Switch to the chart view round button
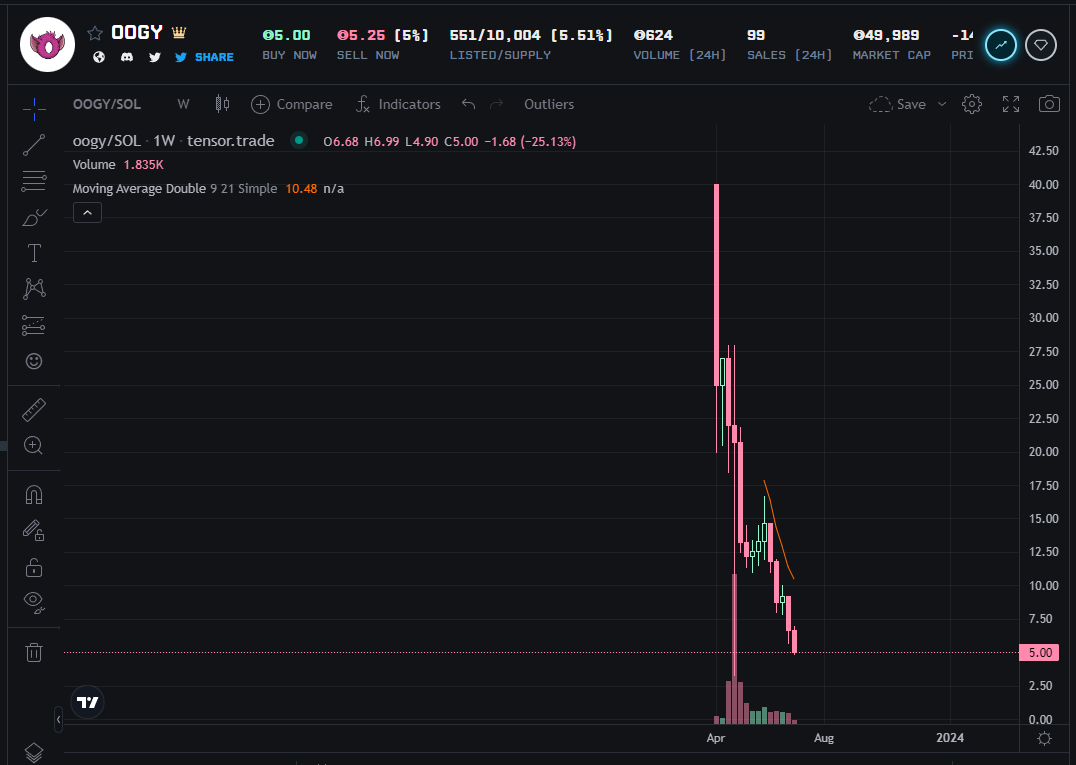This screenshot has height=765, width=1076. pos(1001,45)
